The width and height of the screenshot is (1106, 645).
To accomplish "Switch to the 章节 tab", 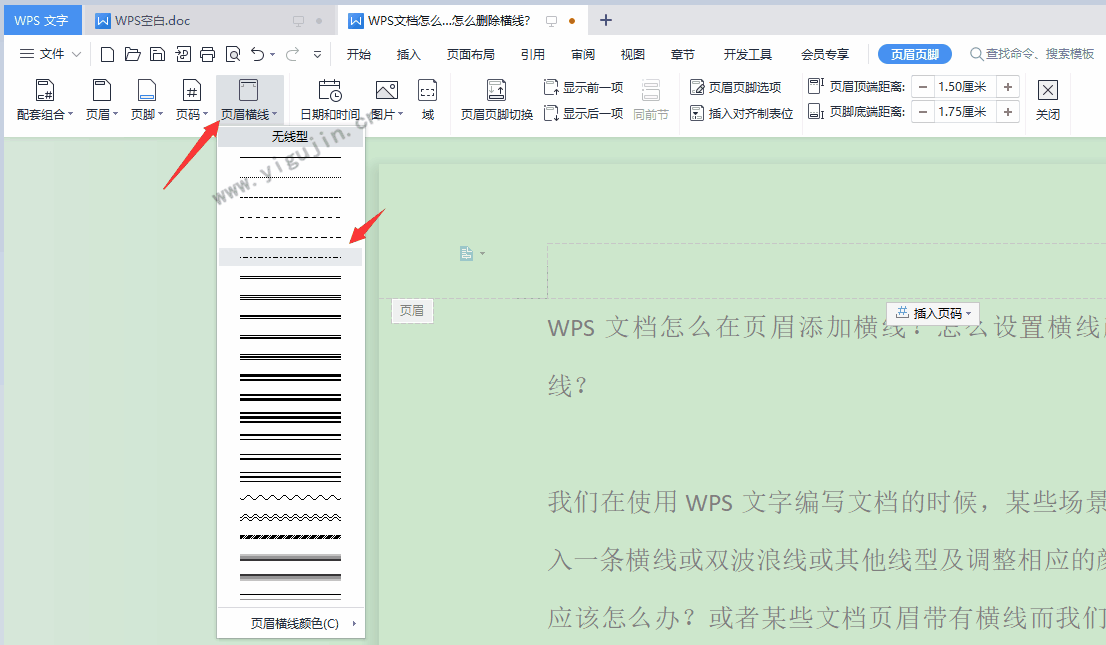I will (682, 54).
